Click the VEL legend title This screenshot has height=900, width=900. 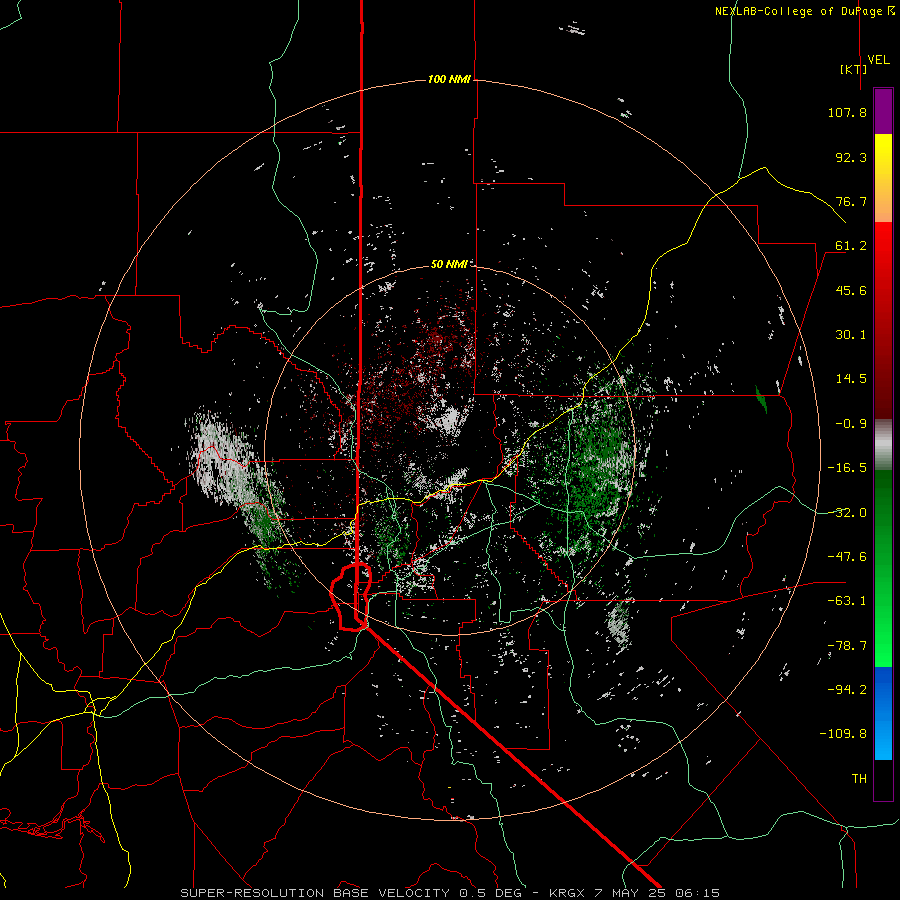[x=878, y=60]
